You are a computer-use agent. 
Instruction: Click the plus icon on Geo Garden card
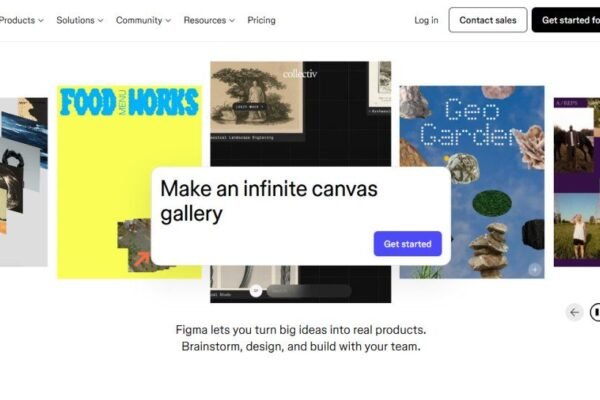click(535, 269)
